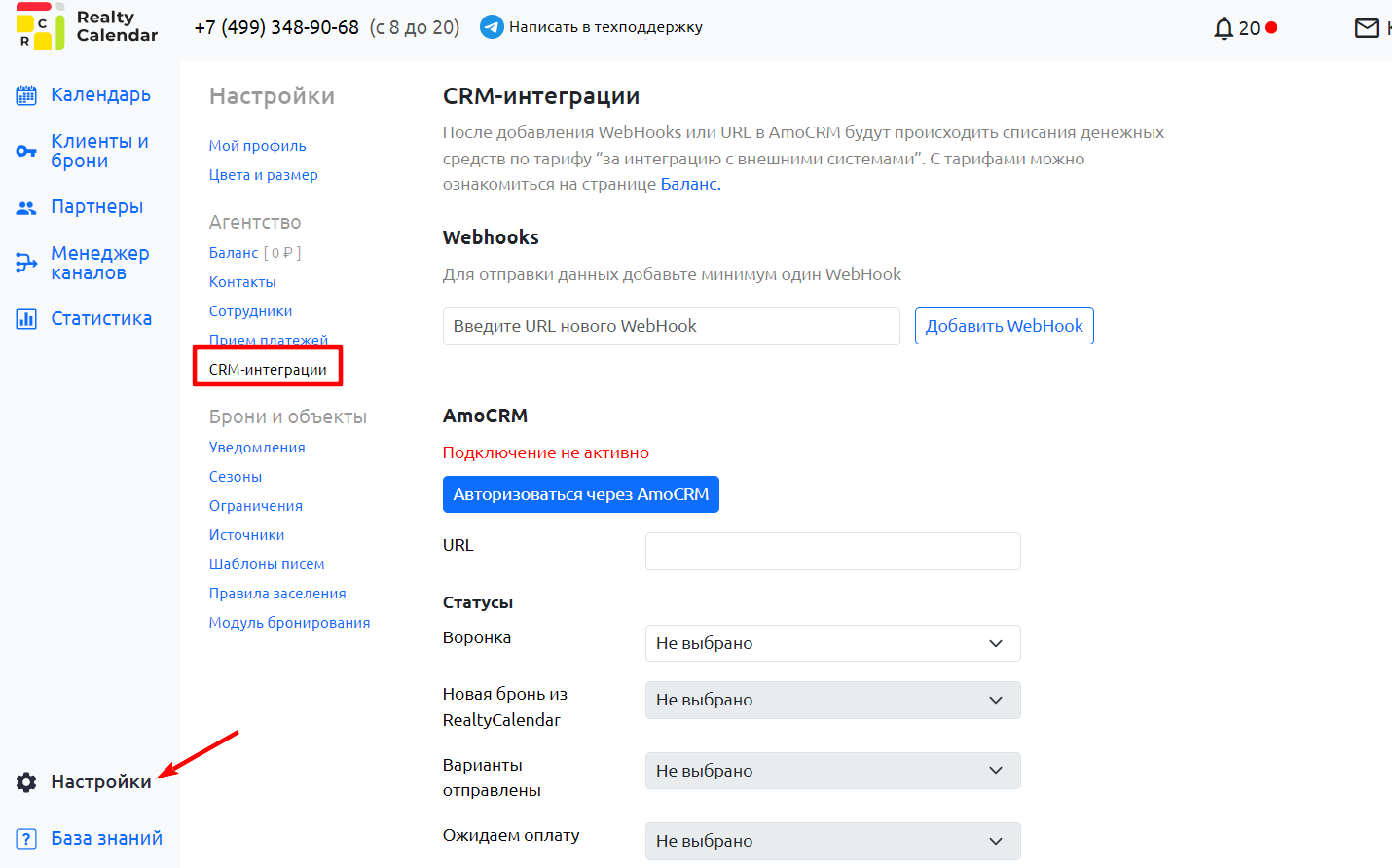Click the knowledge base question icon
This screenshot has height=868, width=1392.
pyautogui.click(x=26, y=838)
